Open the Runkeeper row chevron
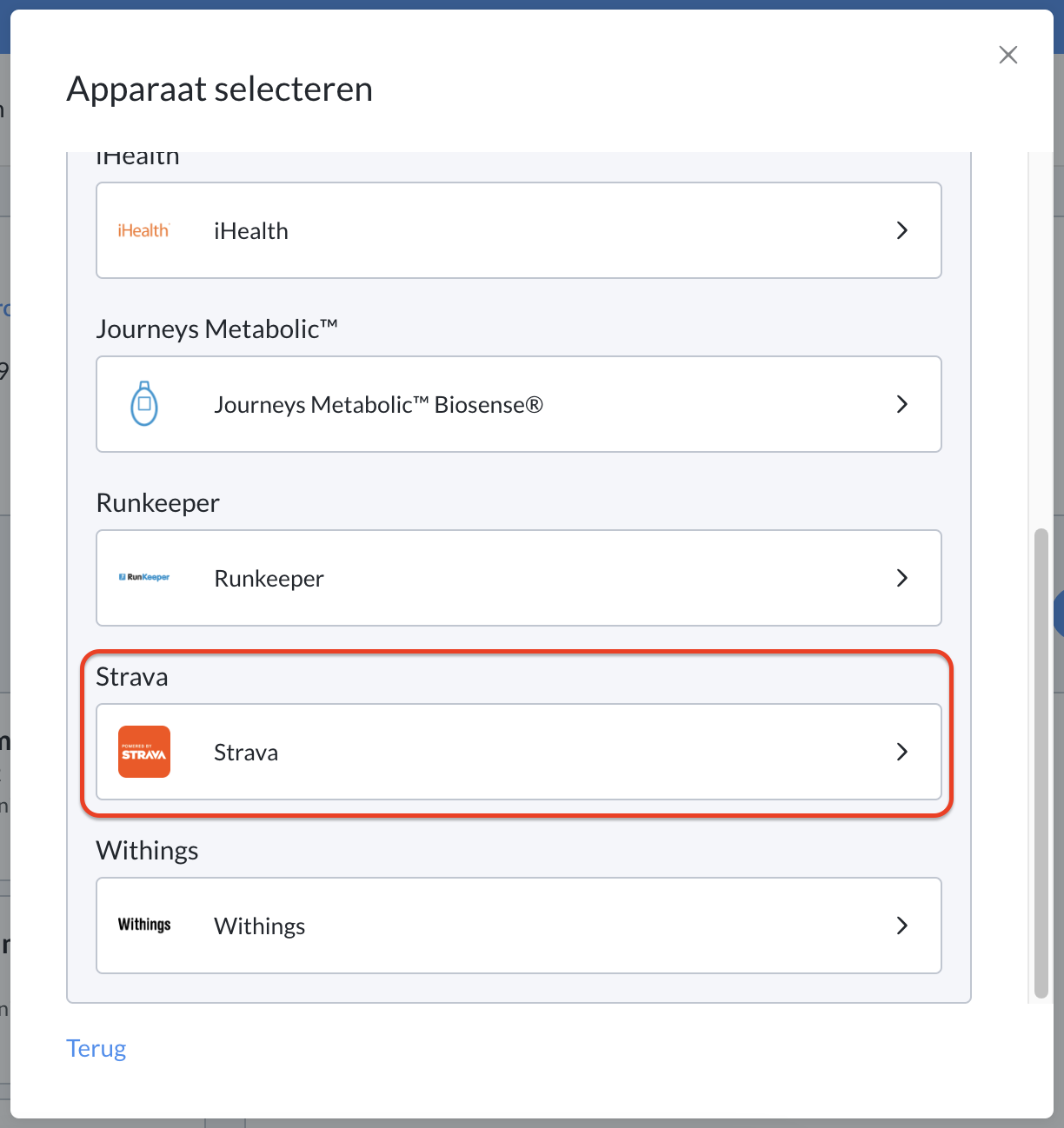Image resolution: width=1064 pixels, height=1128 pixels. 902,578
